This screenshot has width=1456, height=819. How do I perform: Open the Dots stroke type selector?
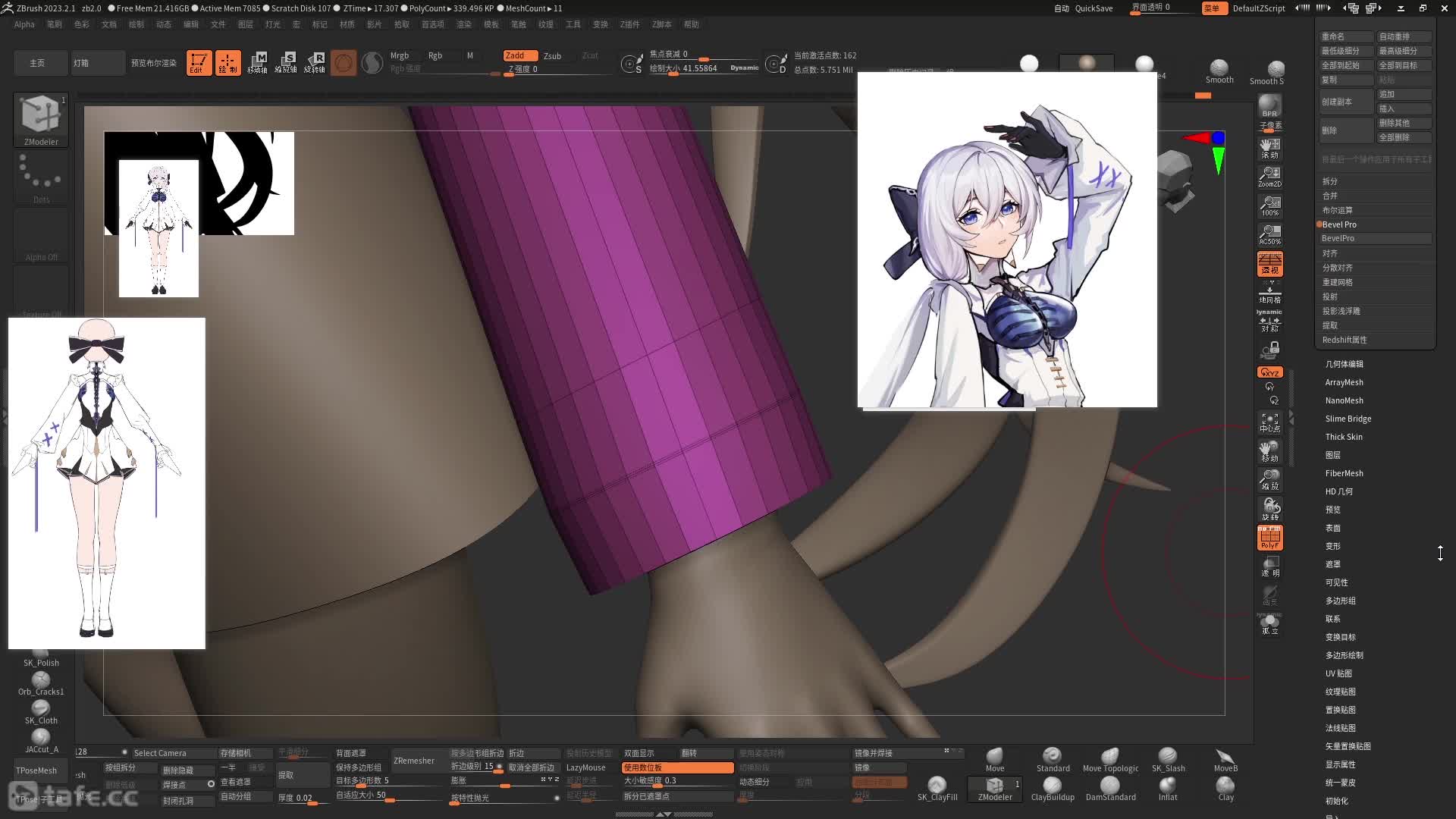pos(41,177)
